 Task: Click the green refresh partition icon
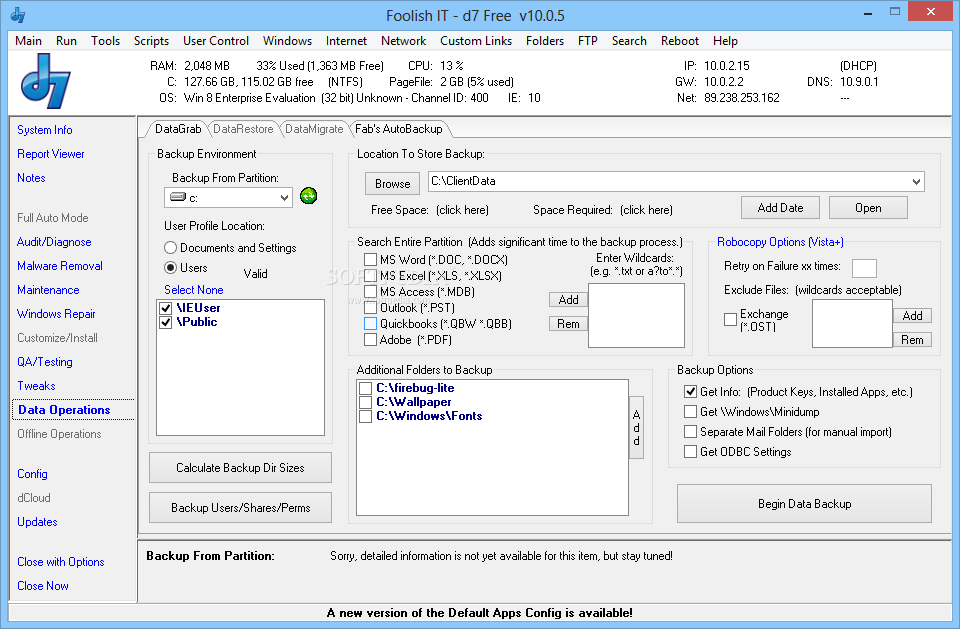309,196
